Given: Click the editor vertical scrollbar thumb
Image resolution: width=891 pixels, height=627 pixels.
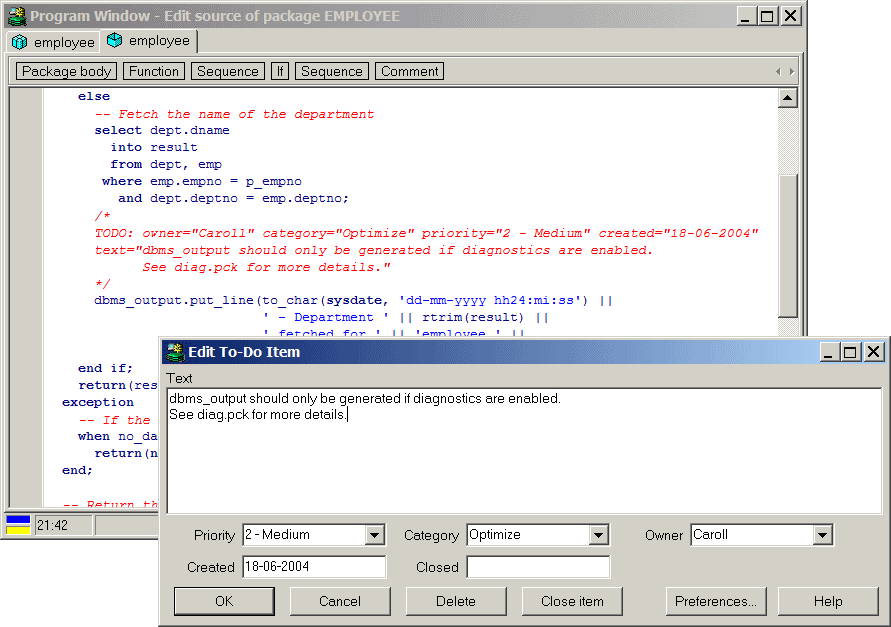Looking at the screenshot, I should (x=788, y=246).
